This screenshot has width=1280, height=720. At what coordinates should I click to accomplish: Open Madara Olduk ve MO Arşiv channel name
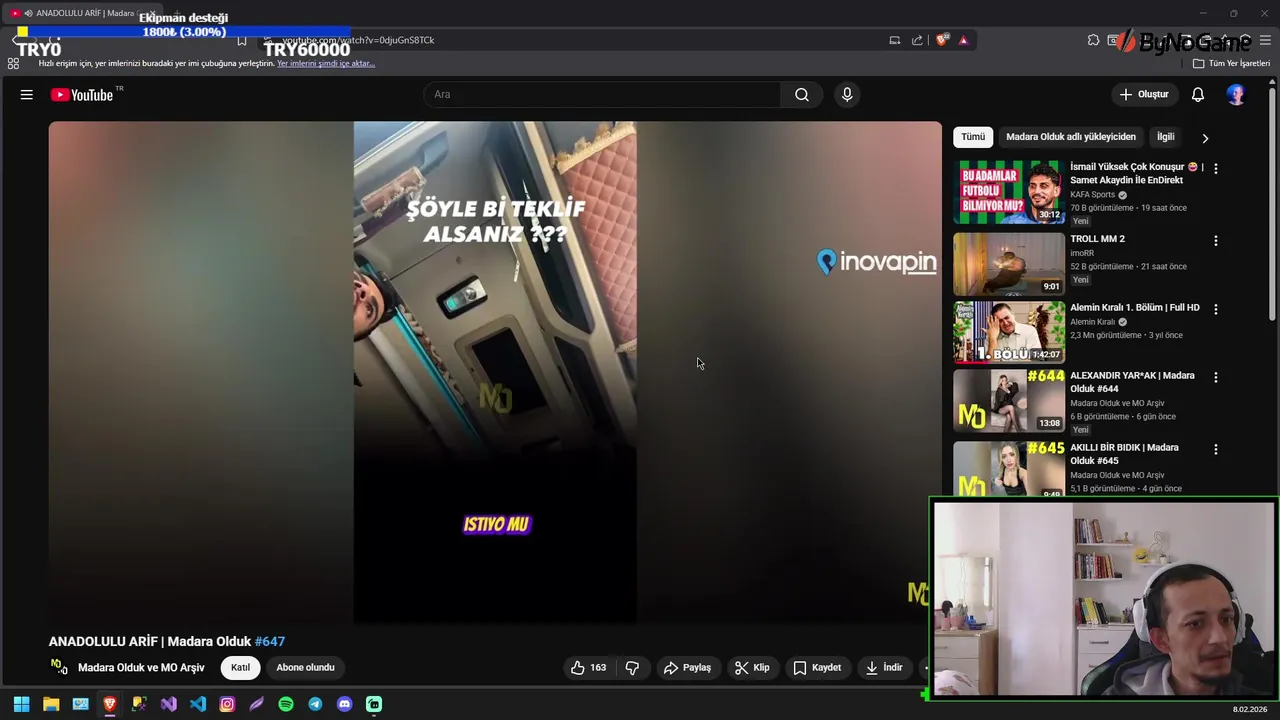tap(141, 667)
